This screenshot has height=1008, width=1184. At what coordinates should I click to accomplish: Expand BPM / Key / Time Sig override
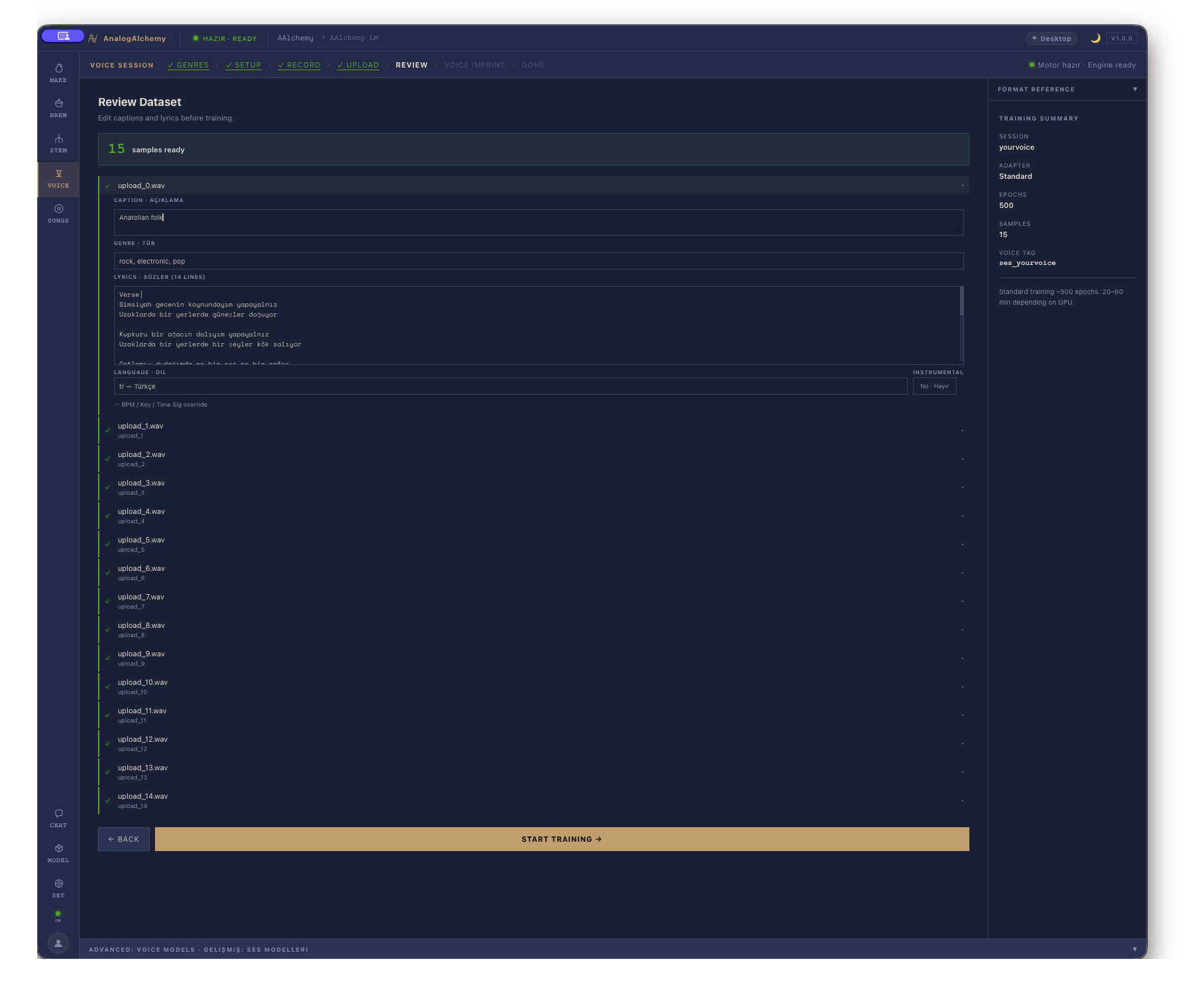pos(160,405)
